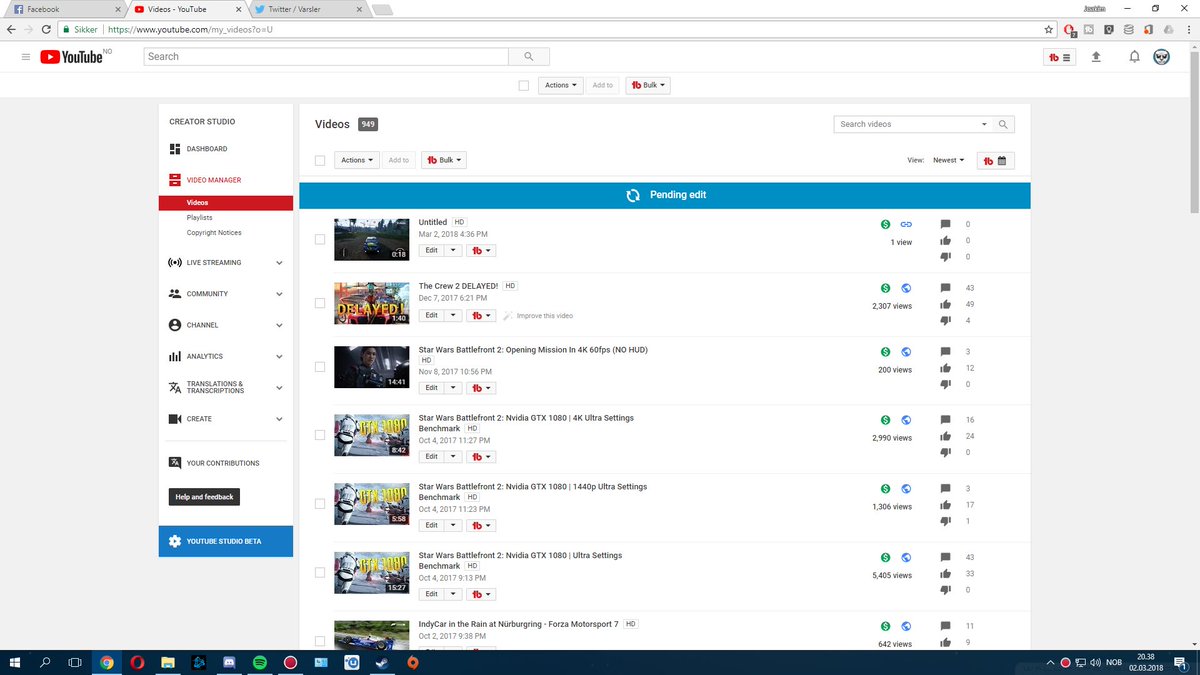Focus the main YouTube Search field

point(326,57)
